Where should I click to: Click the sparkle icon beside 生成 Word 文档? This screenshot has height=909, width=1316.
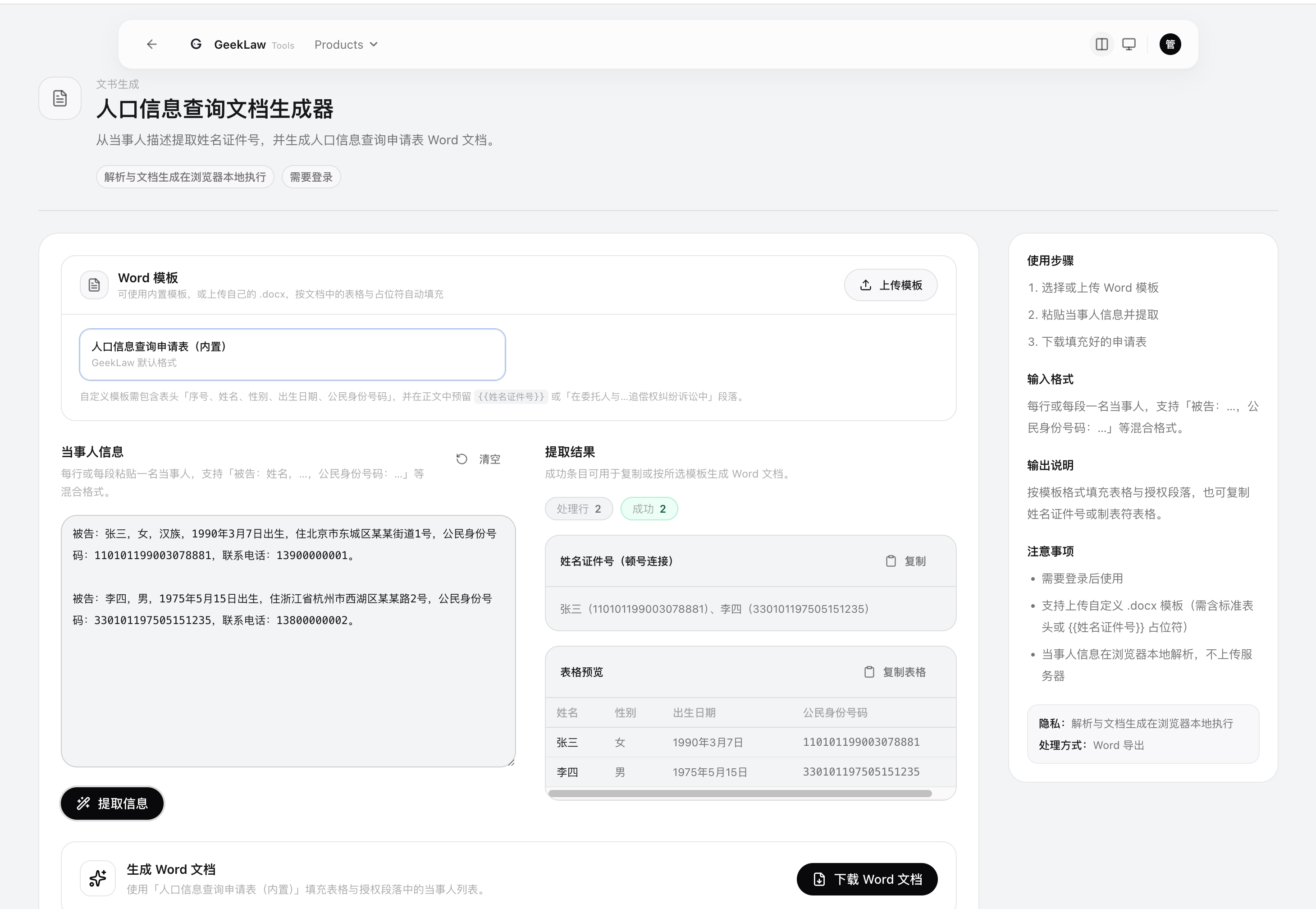pyautogui.click(x=98, y=878)
